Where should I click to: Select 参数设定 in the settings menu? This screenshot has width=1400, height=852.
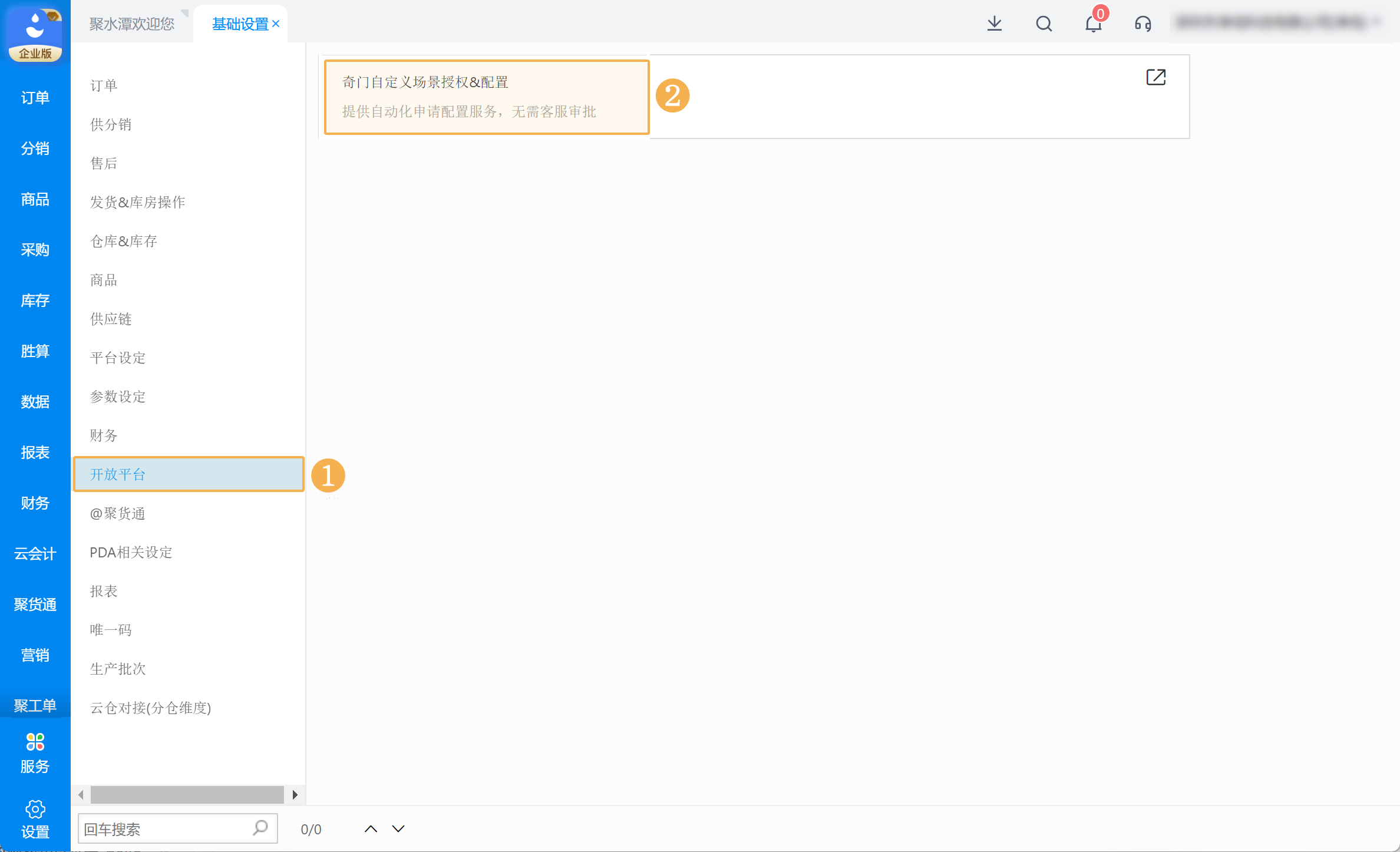point(117,396)
